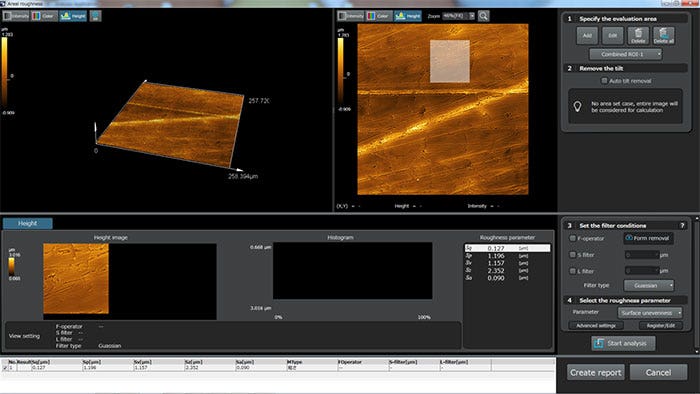Image resolution: width=700 pixels, height=394 pixels.
Task: Click the Cancel button
Action: 658,372
